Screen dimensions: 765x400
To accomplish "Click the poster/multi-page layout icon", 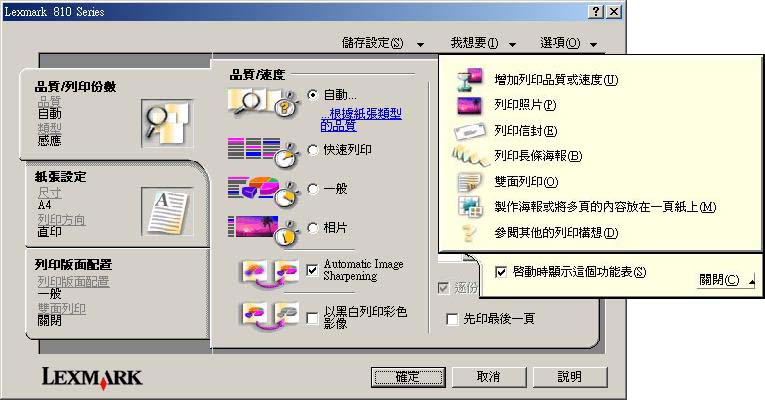I will coord(469,207).
